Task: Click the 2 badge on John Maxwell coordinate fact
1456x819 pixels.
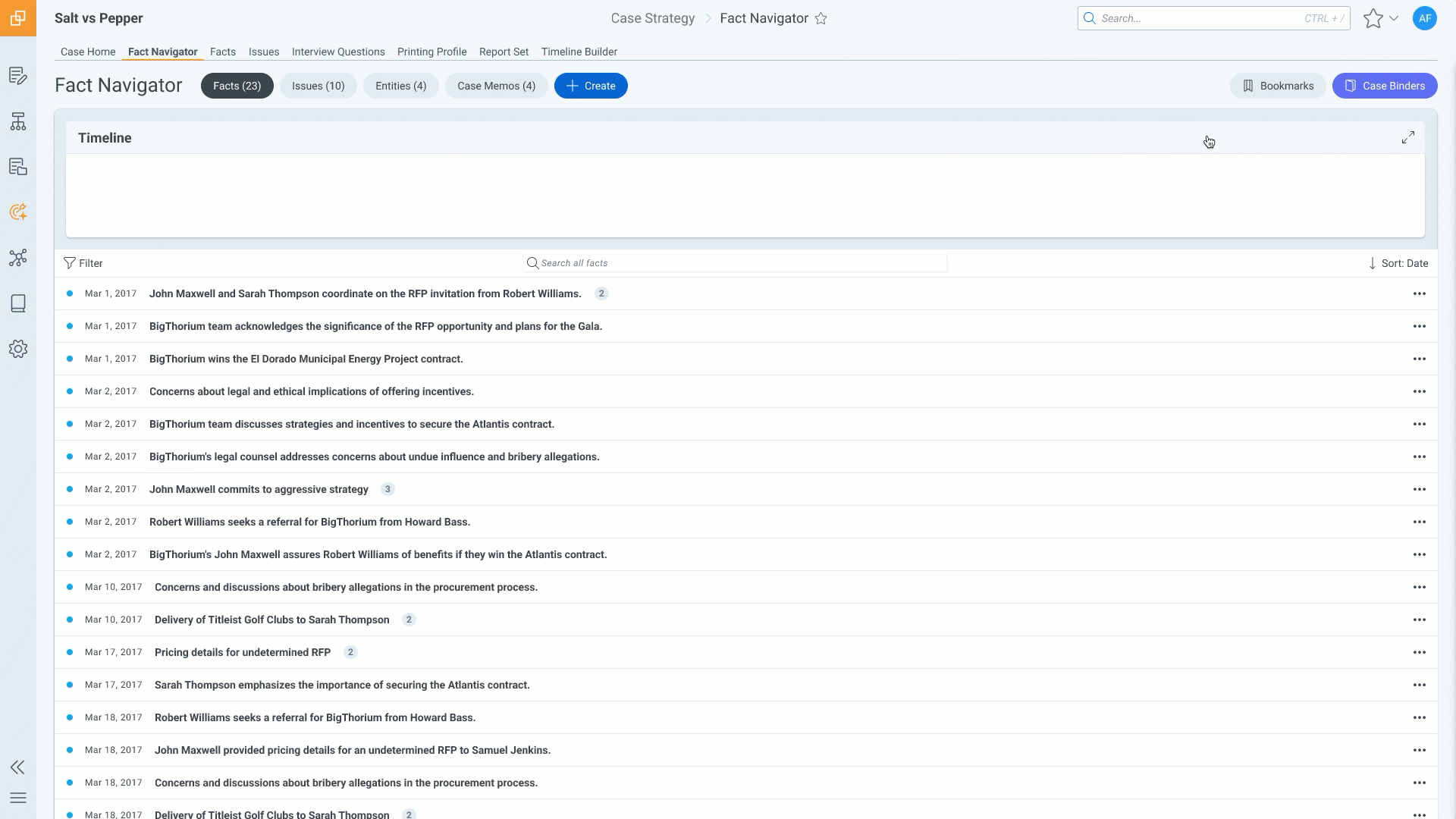Action: pos(601,293)
